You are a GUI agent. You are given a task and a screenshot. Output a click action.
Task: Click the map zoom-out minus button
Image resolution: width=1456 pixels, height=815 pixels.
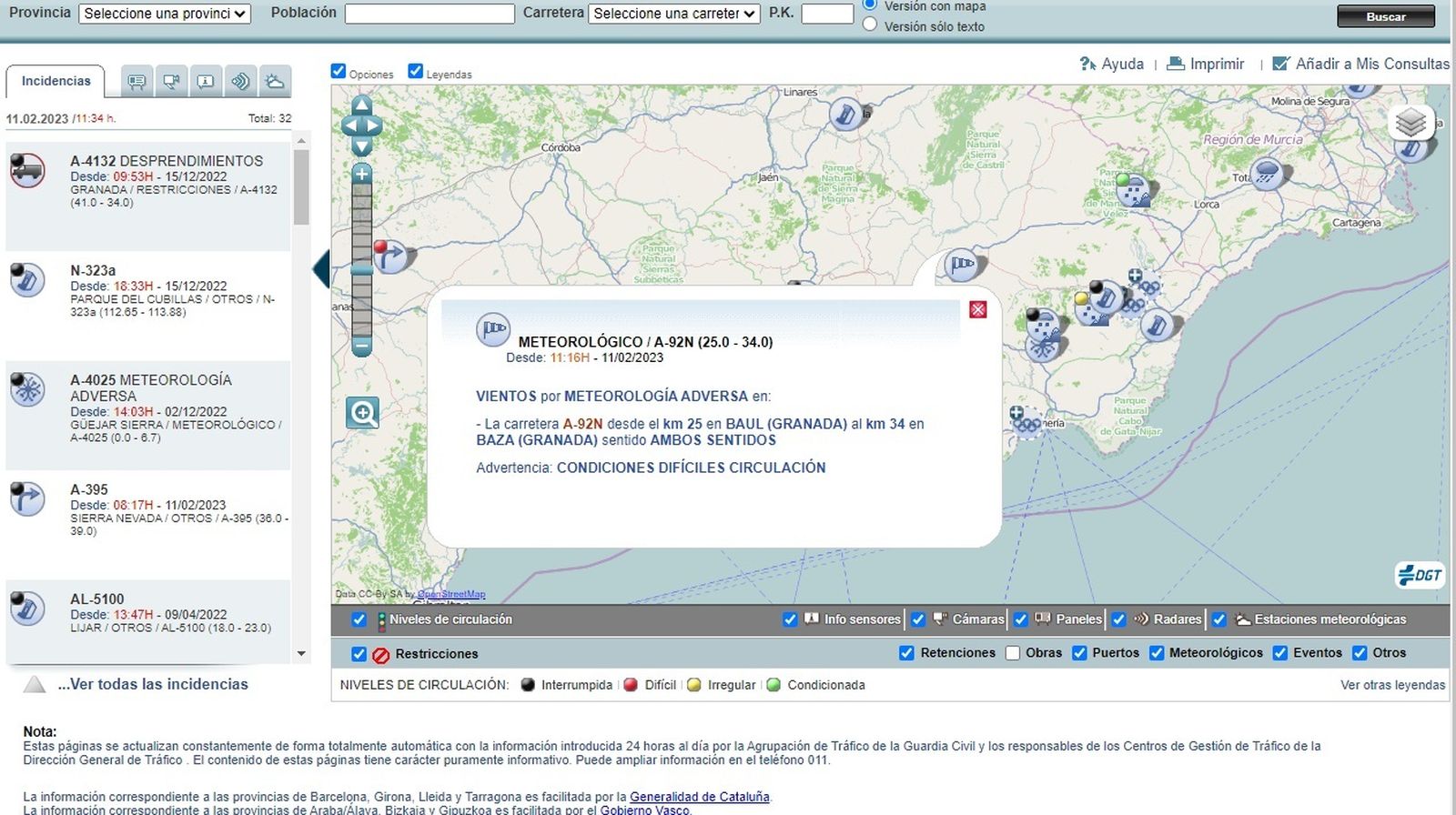(x=361, y=347)
